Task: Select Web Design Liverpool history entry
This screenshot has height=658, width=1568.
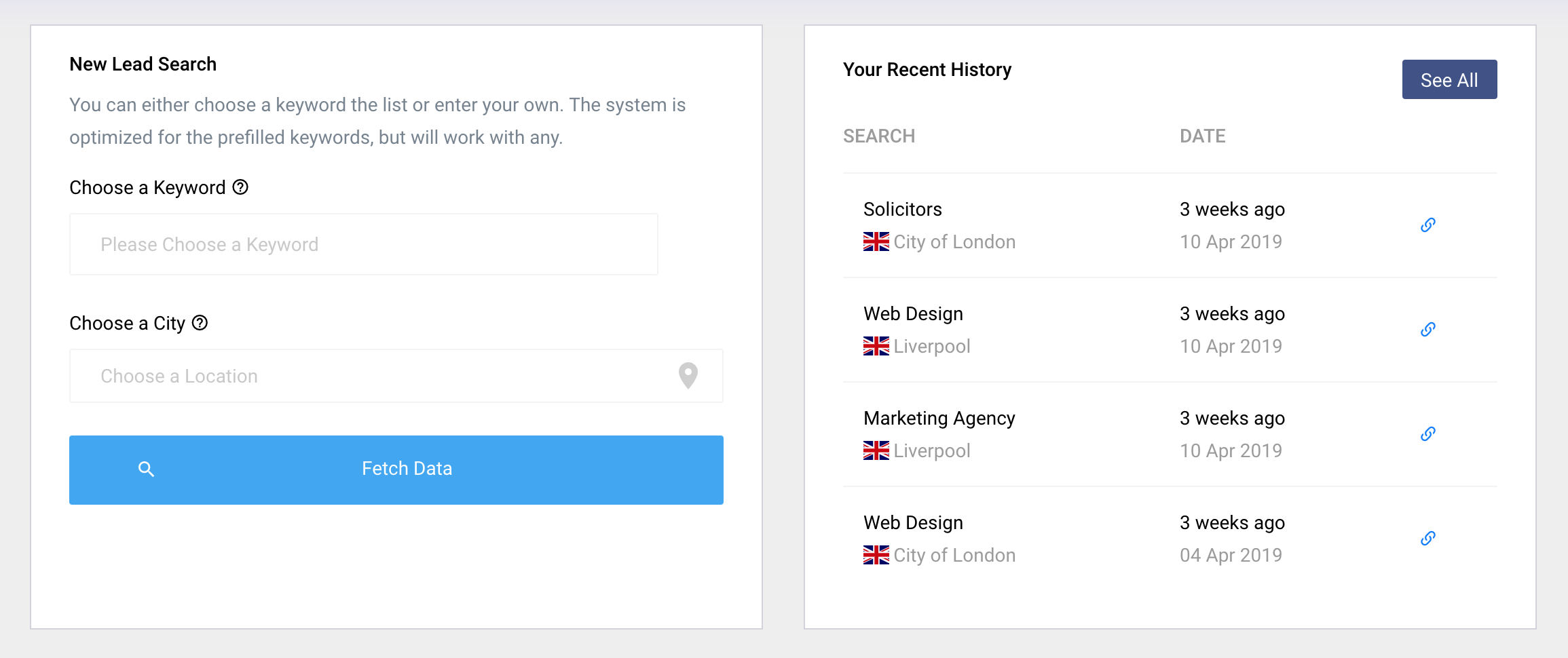Action: 913,313
